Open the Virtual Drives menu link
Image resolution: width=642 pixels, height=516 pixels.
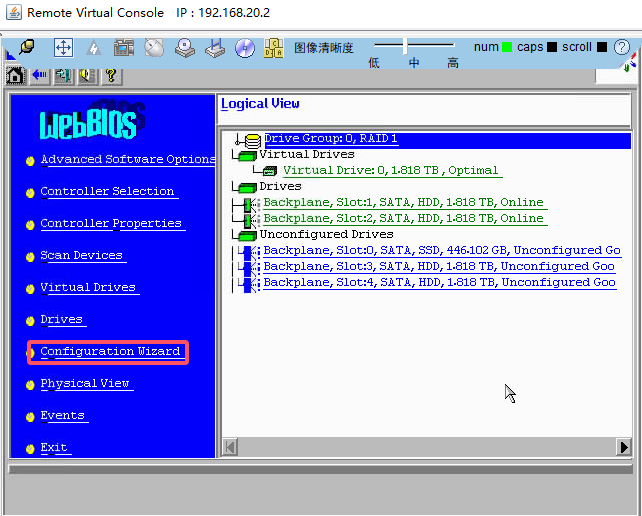click(90, 287)
